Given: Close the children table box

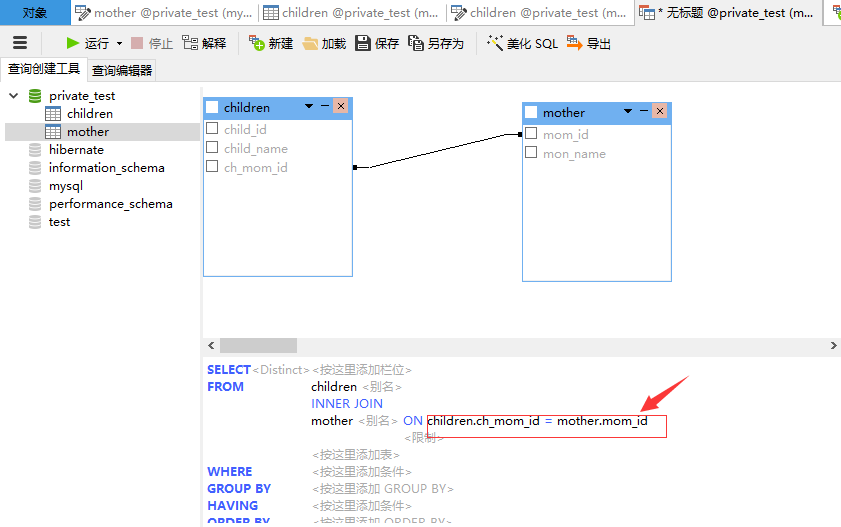Looking at the screenshot, I should [x=341, y=106].
